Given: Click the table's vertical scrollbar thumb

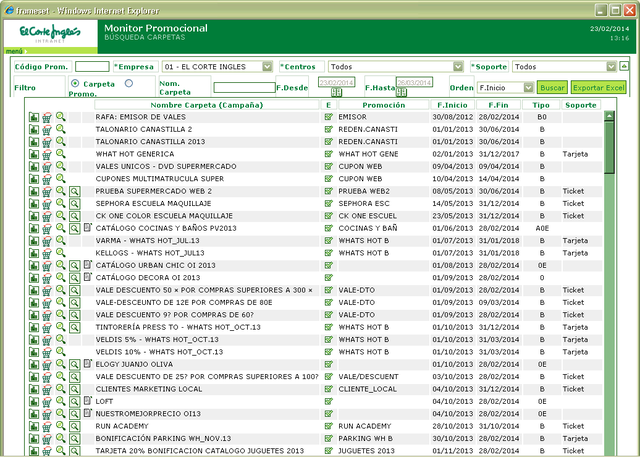Looking at the screenshot, I should pos(609,147).
